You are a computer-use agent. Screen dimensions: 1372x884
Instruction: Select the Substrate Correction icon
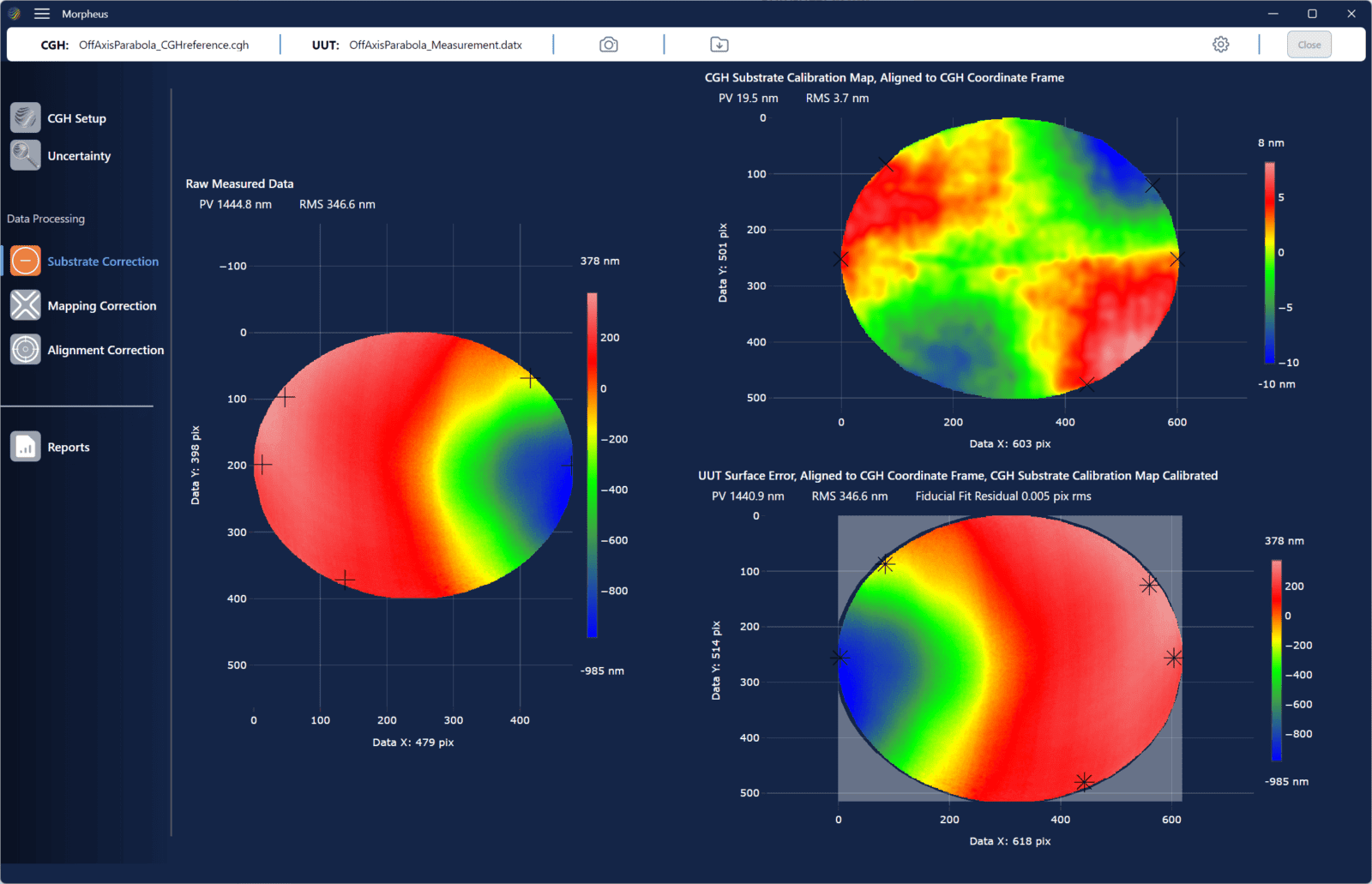(x=26, y=261)
